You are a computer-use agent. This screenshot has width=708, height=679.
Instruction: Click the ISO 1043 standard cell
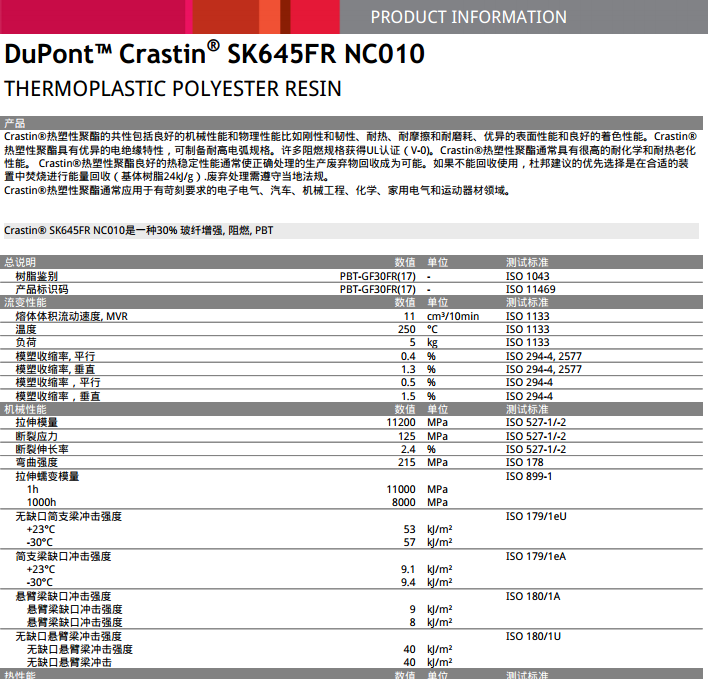527,276
